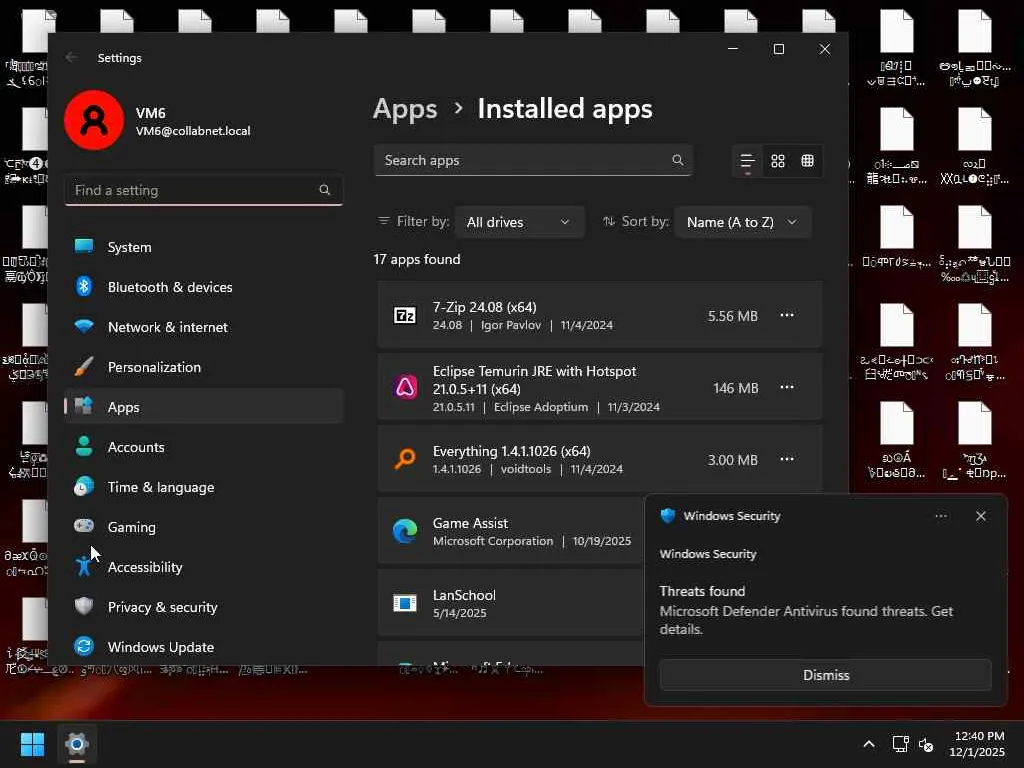1024x768 pixels.
Task: Switch to table view layout
Action: pos(807,161)
